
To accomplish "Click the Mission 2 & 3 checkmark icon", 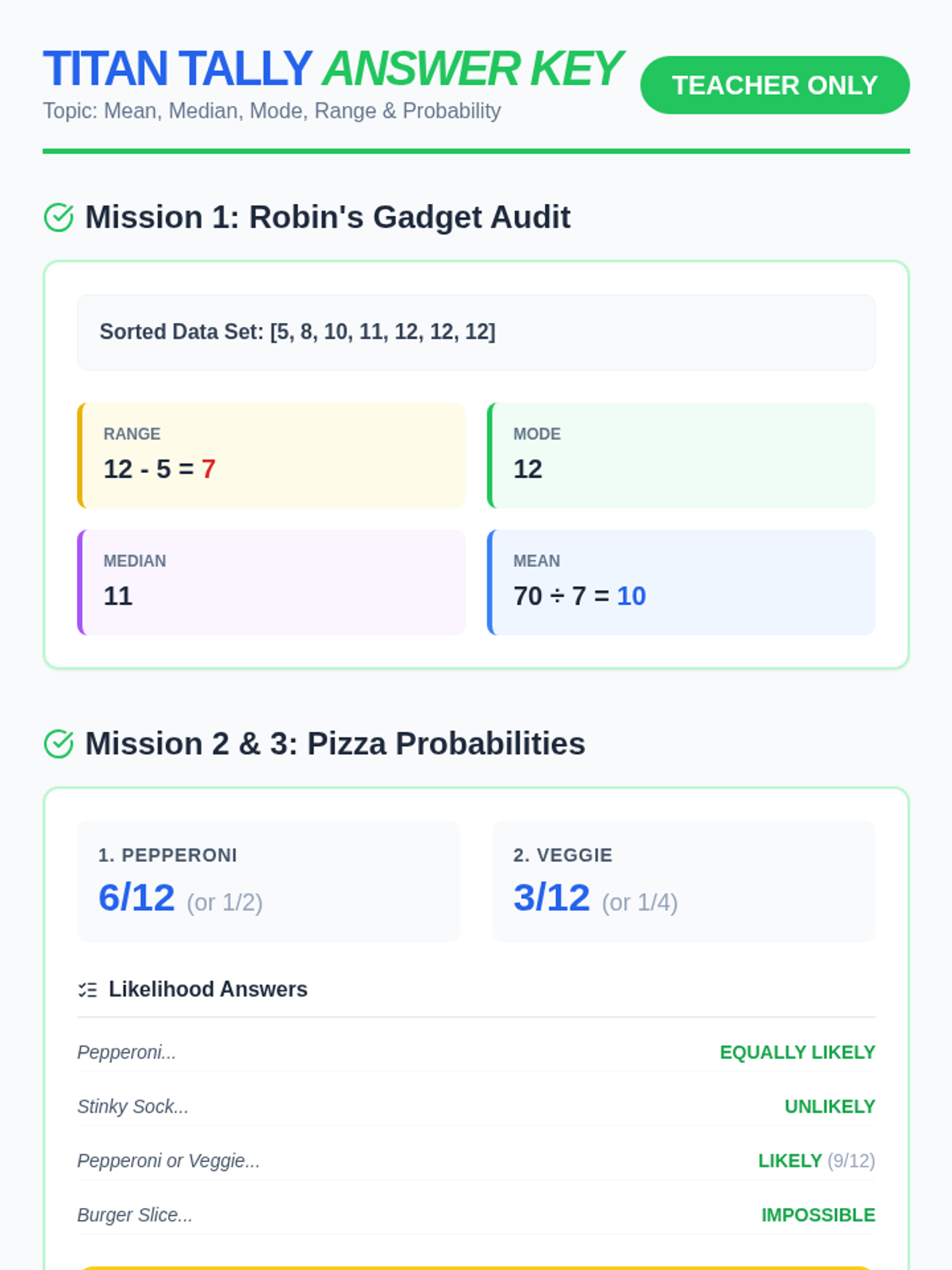I will (59, 744).
